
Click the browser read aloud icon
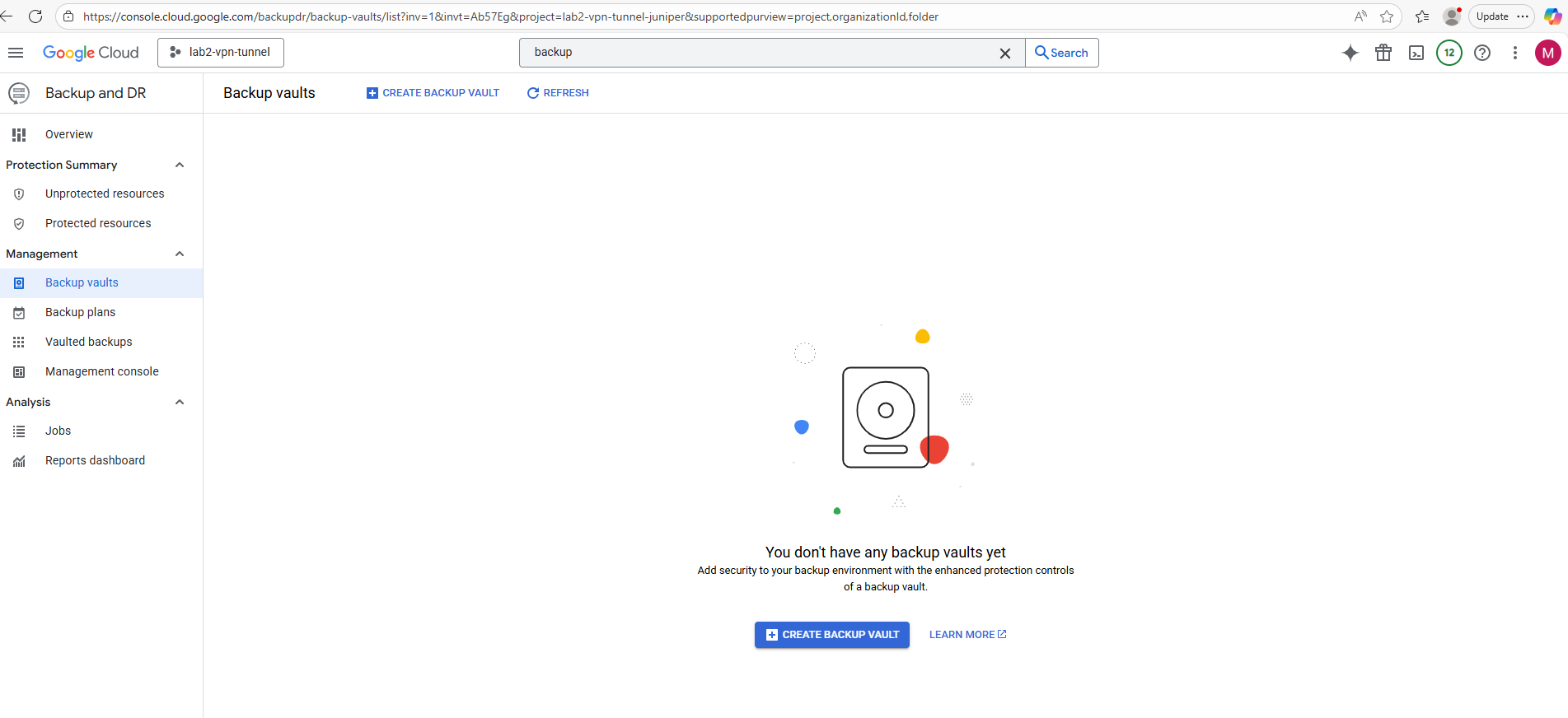pos(1360,16)
